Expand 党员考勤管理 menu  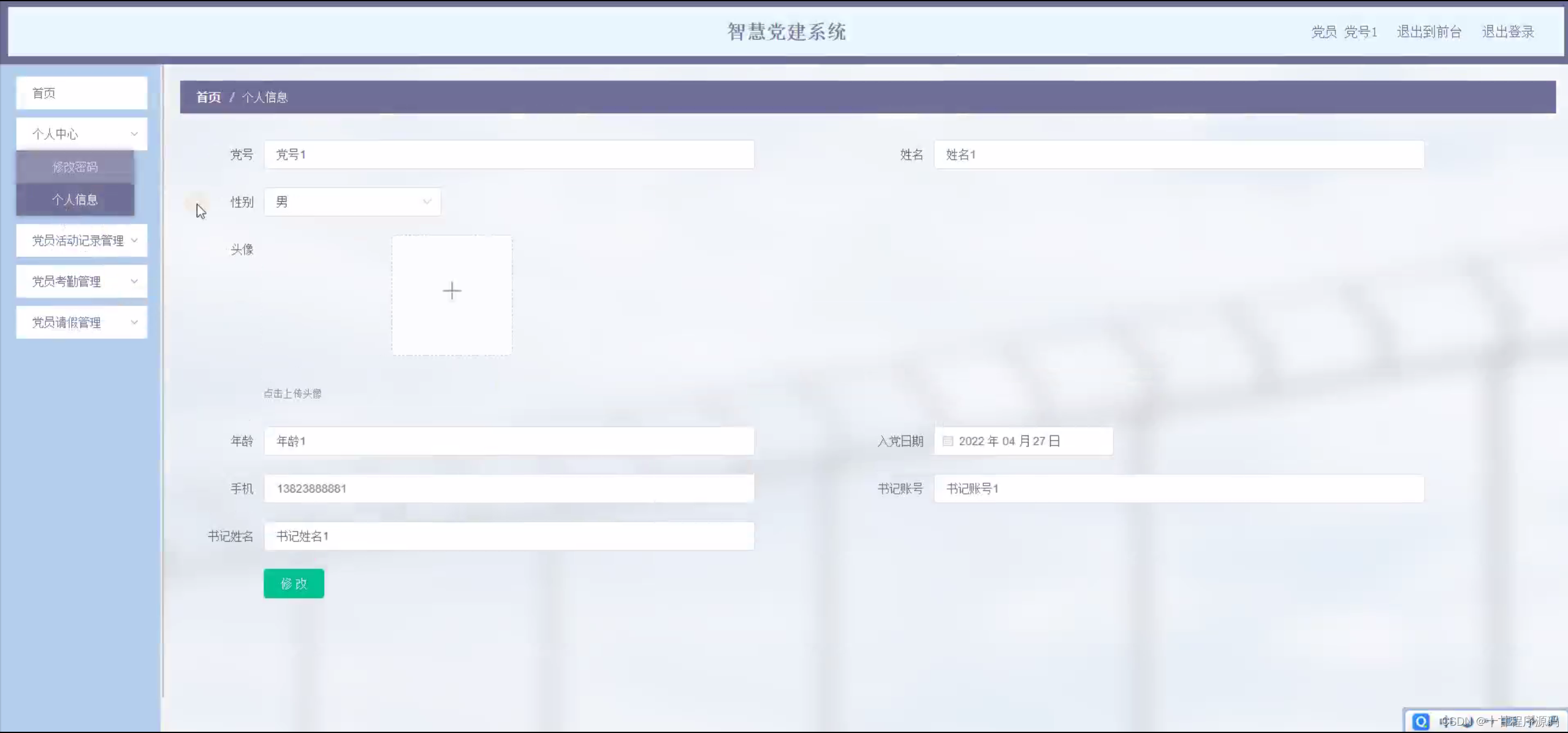click(x=82, y=282)
